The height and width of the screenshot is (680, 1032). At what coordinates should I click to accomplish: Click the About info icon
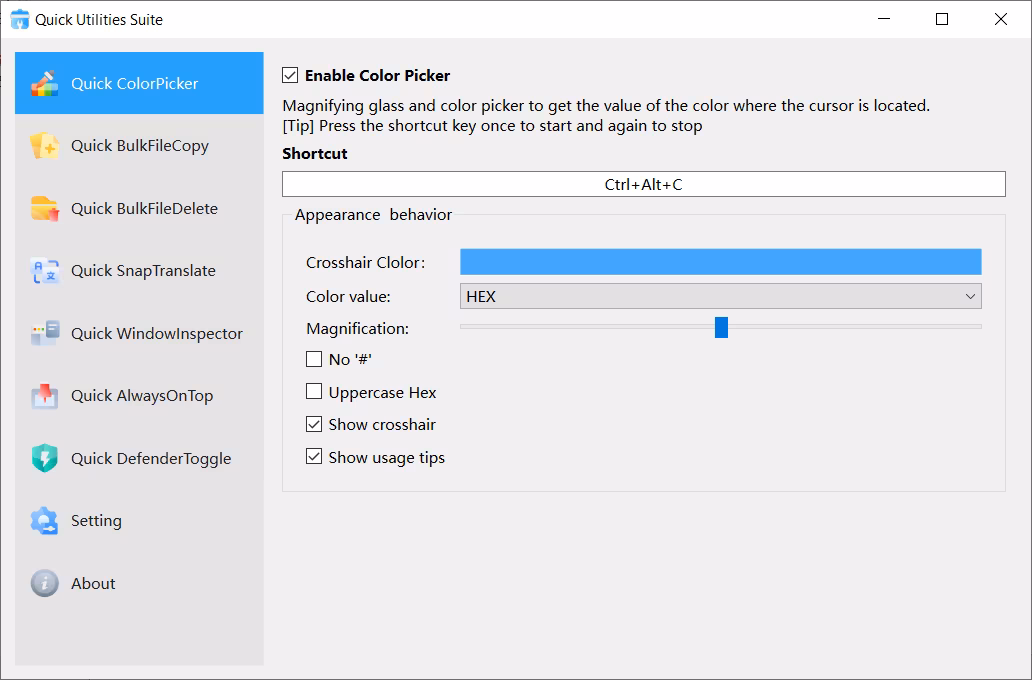(44, 583)
